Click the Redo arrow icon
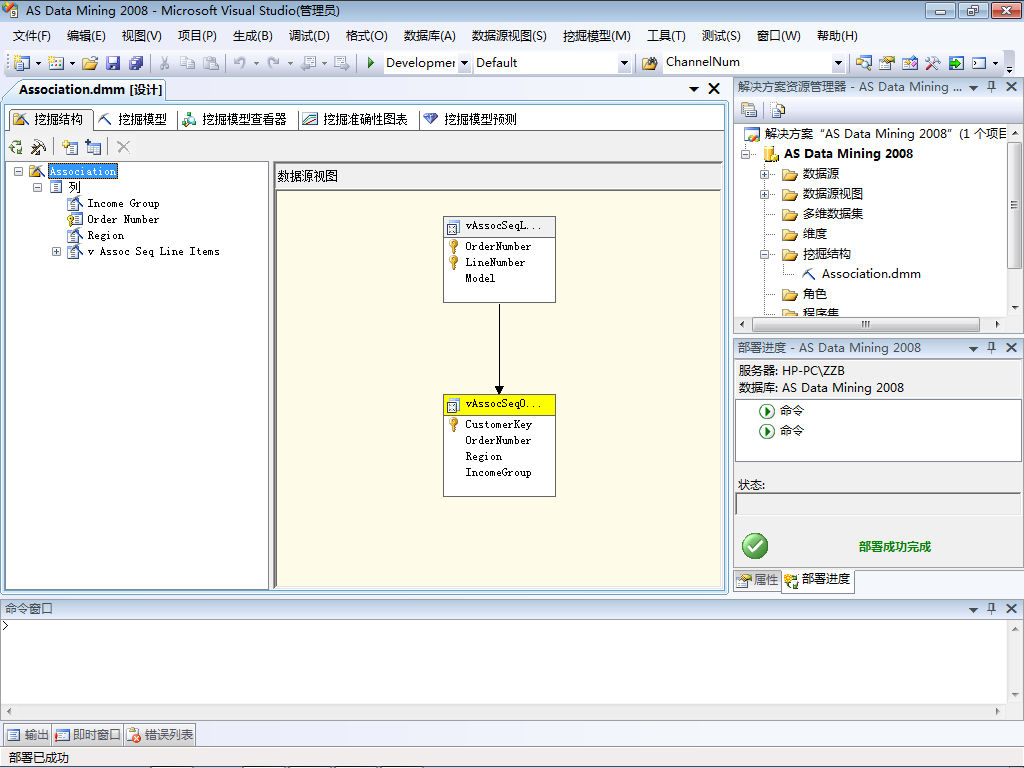The width and height of the screenshot is (1024, 768). click(274, 63)
